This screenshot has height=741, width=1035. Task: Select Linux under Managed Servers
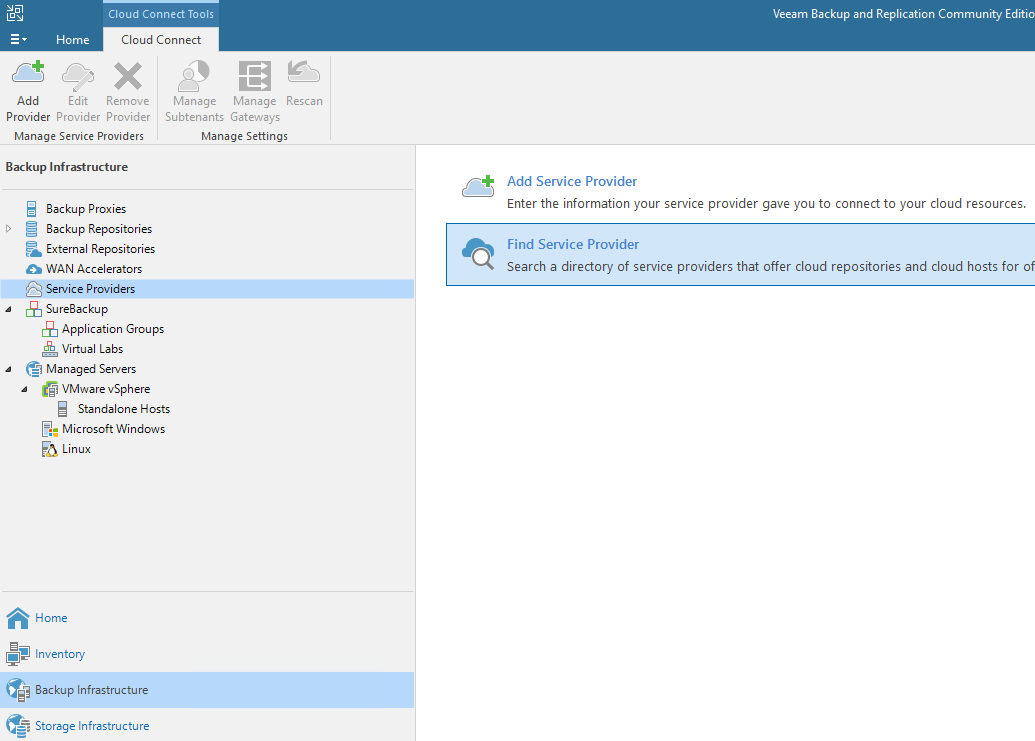pyautogui.click(x=77, y=449)
